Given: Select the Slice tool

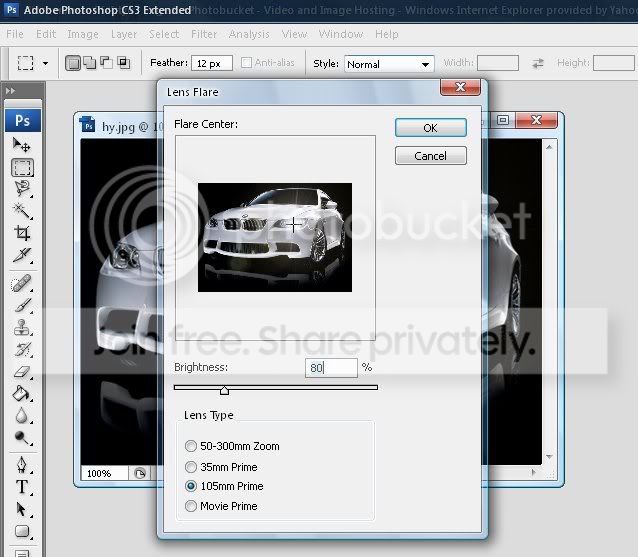Looking at the screenshot, I should pyautogui.click(x=22, y=256).
